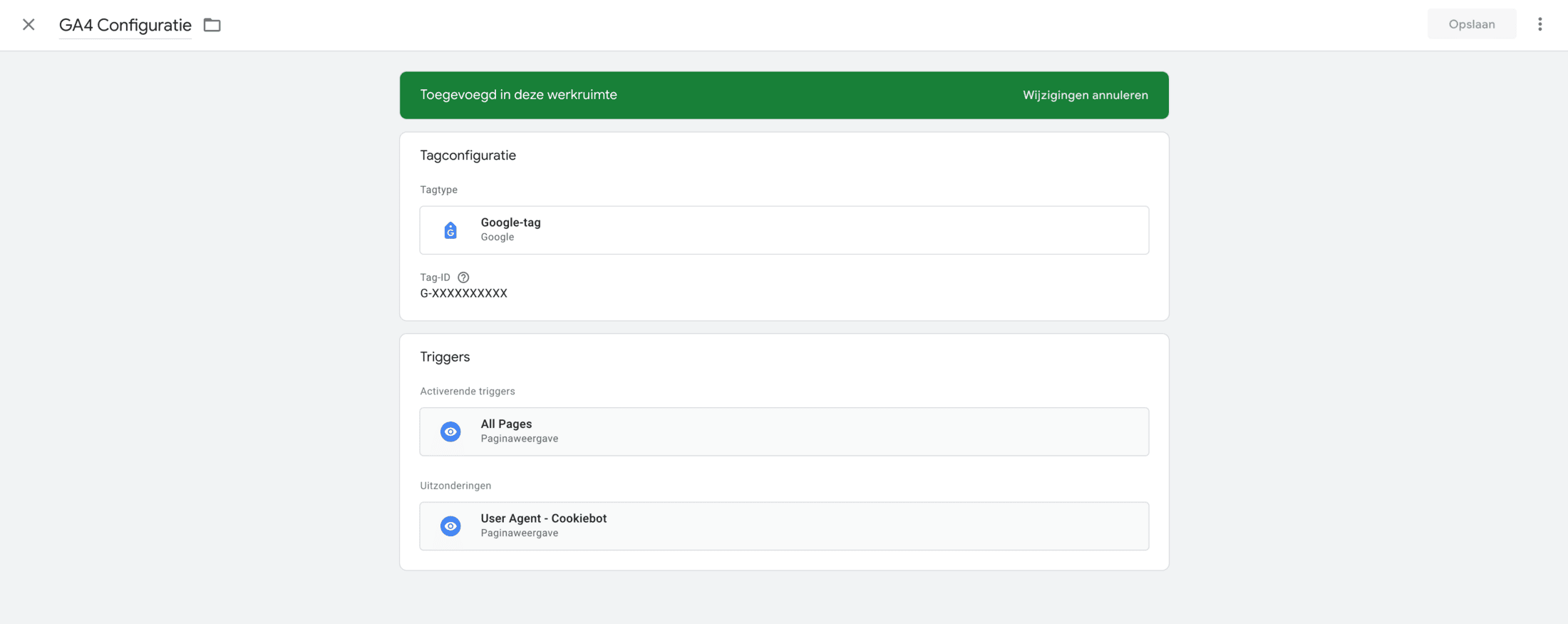Click Wijzigingen annuleren link
This screenshot has width=1568, height=624.
click(x=1085, y=95)
